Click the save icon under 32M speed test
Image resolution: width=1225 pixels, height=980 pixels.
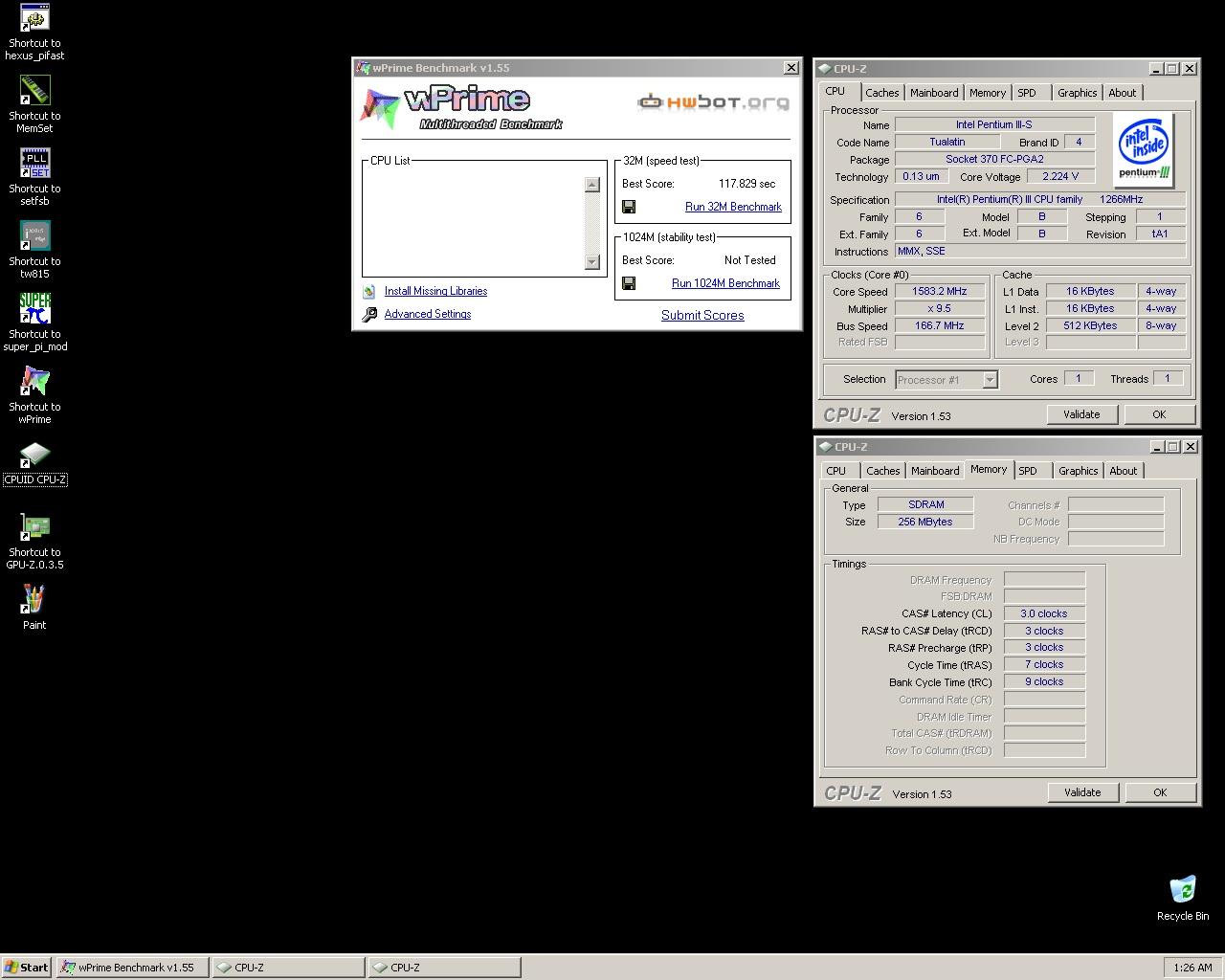point(629,207)
